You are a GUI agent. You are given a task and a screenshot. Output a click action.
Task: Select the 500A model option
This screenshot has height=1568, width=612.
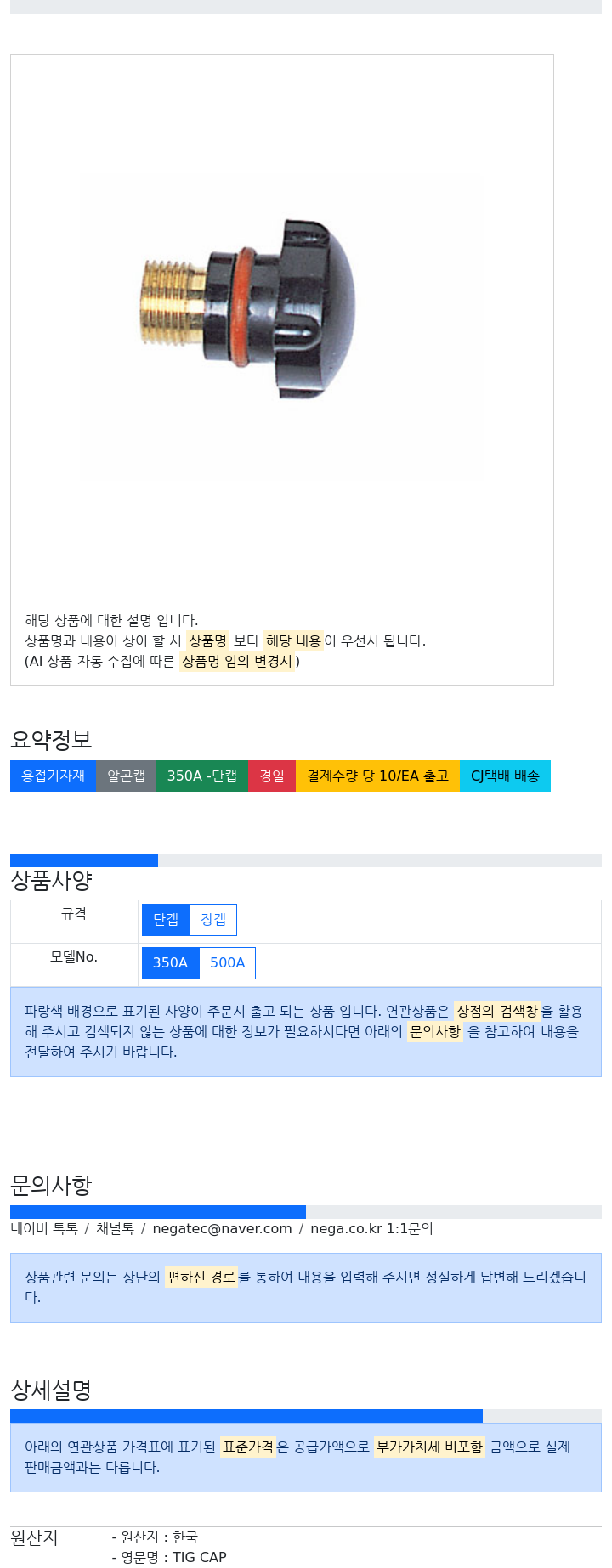[x=227, y=963]
